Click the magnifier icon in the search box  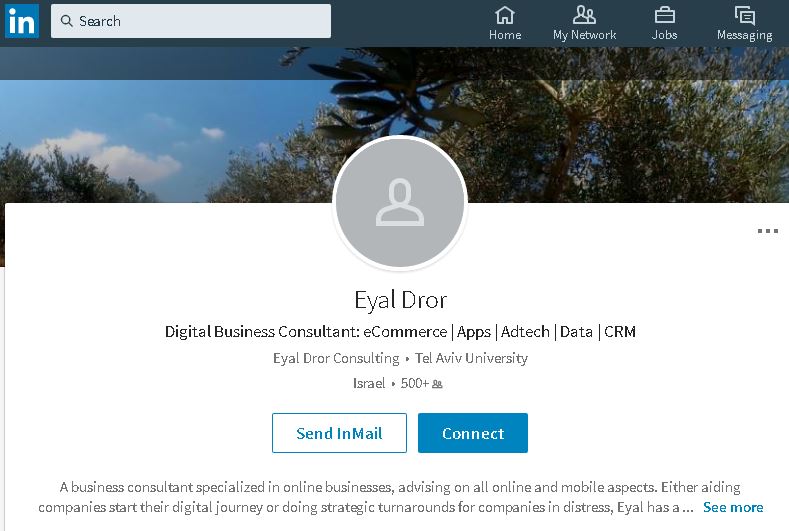tap(67, 21)
